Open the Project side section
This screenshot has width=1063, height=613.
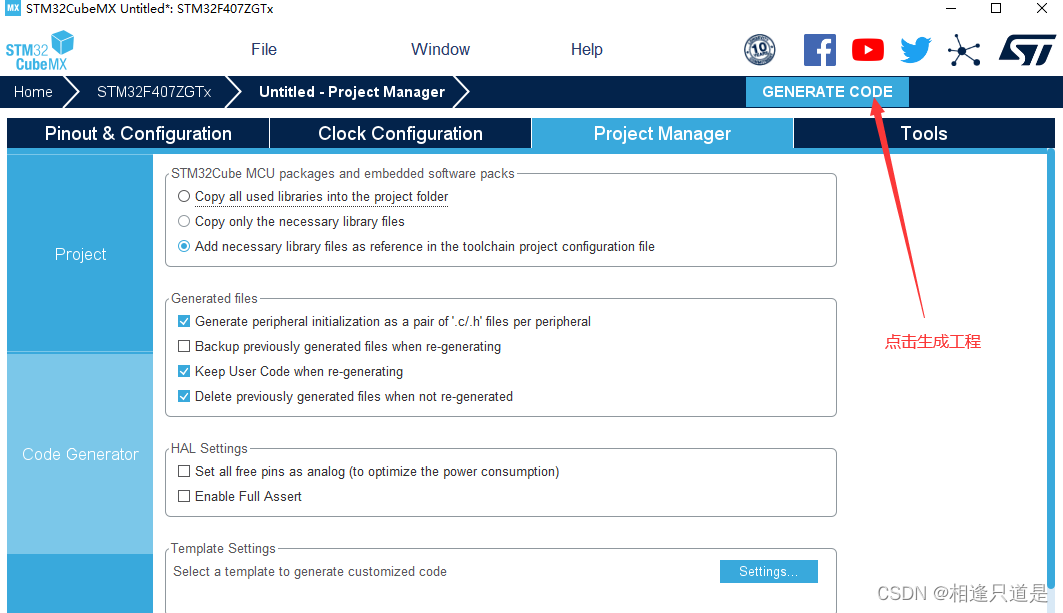click(x=80, y=254)
